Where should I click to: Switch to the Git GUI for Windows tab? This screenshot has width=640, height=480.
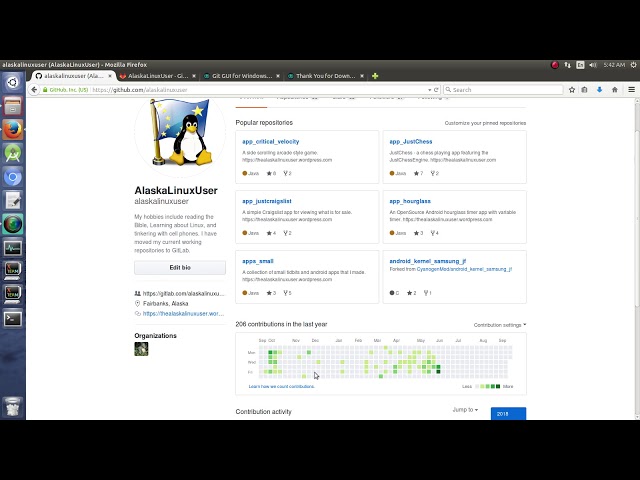pos(242,76)
